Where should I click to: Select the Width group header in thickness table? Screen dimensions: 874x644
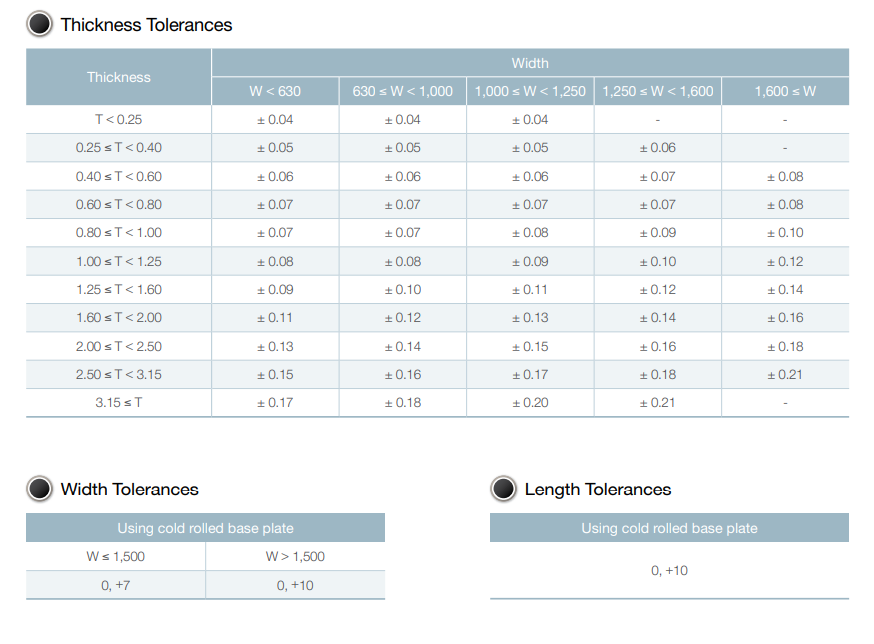click(x=530, y=63)
